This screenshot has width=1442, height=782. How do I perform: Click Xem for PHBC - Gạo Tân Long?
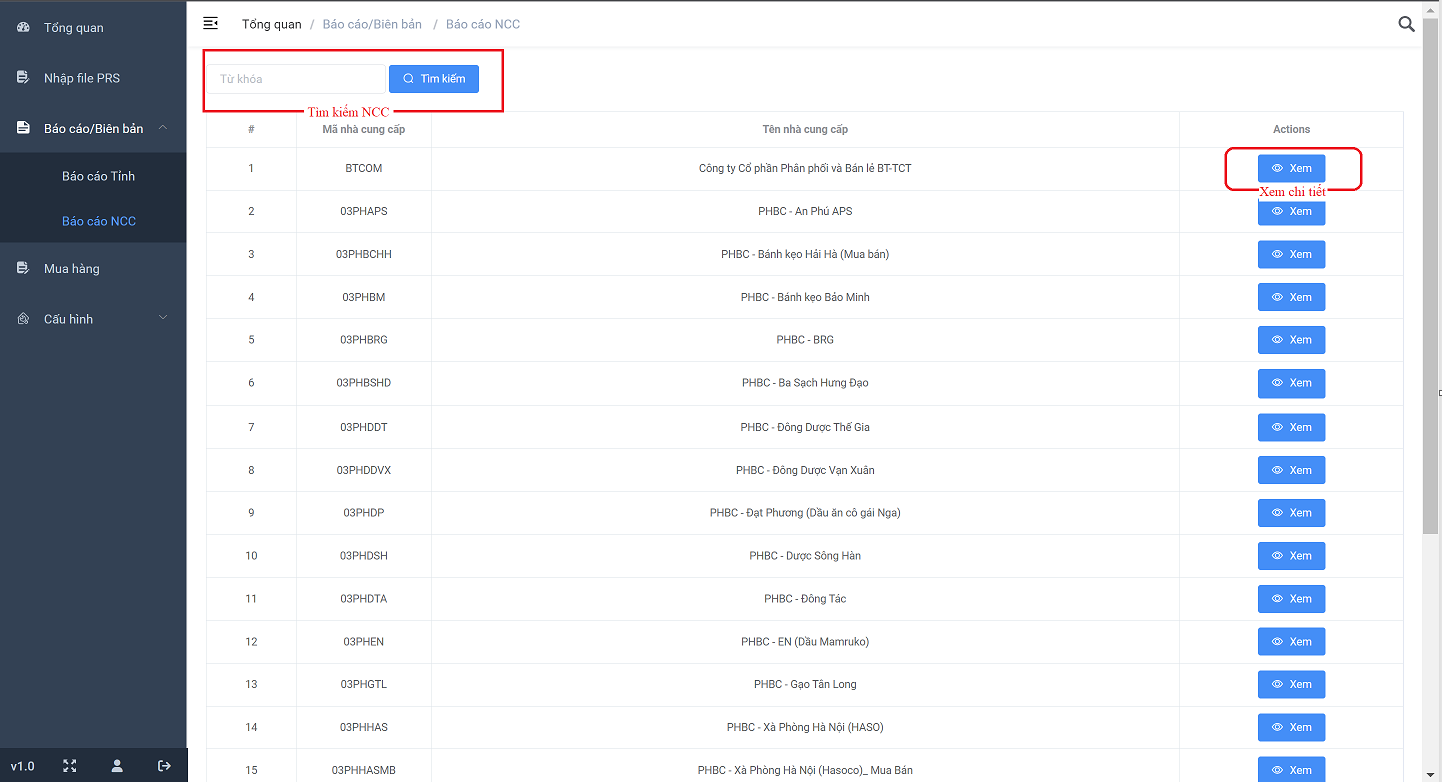pos(1291,684)
